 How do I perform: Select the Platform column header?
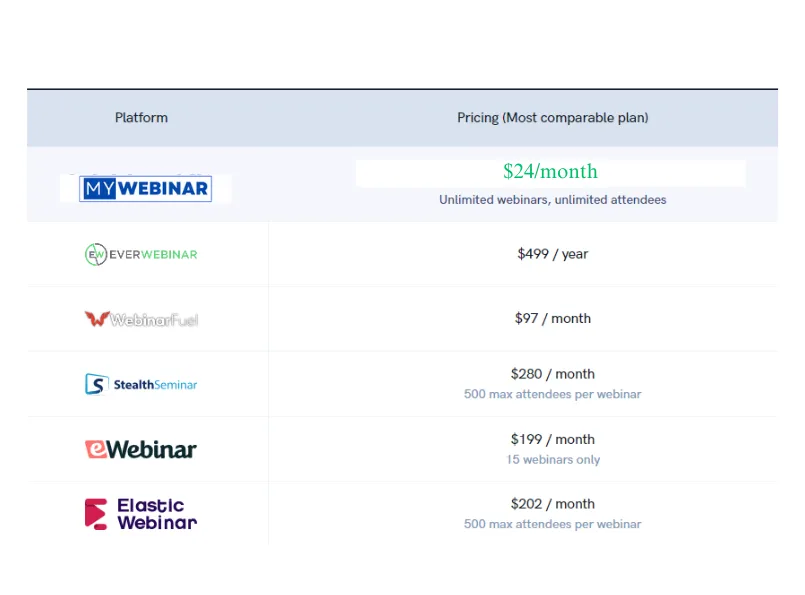pyautogui.click(x=141, y=118)
